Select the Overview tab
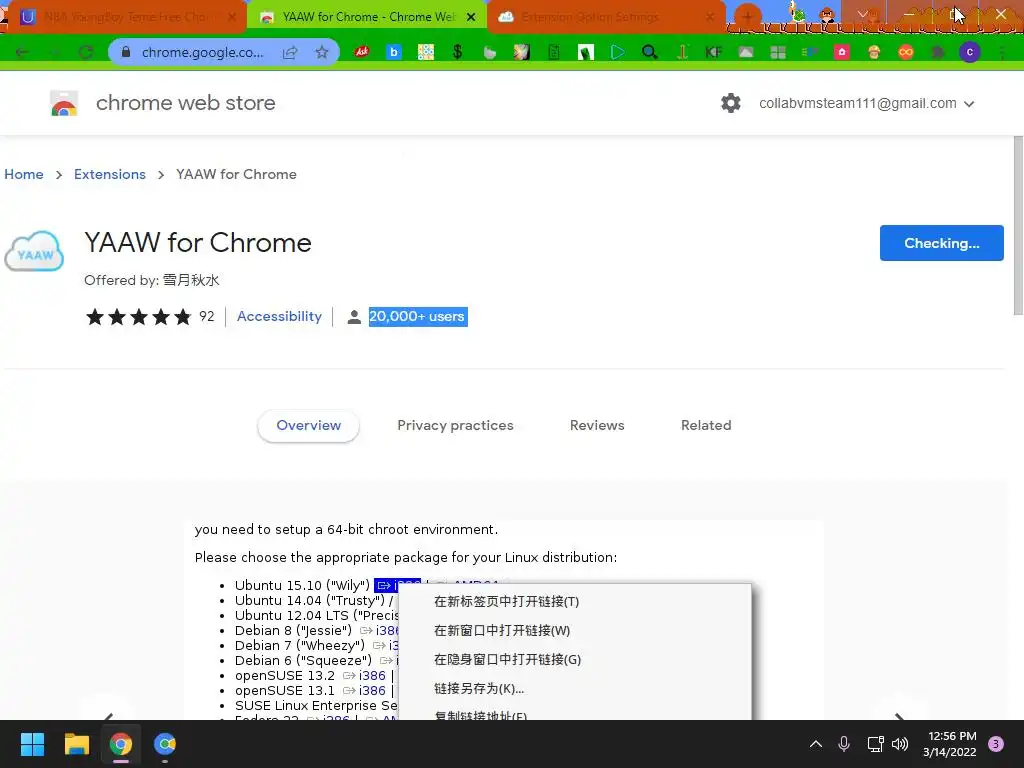Screen dimensions: 1024x768 coord(308,425)
